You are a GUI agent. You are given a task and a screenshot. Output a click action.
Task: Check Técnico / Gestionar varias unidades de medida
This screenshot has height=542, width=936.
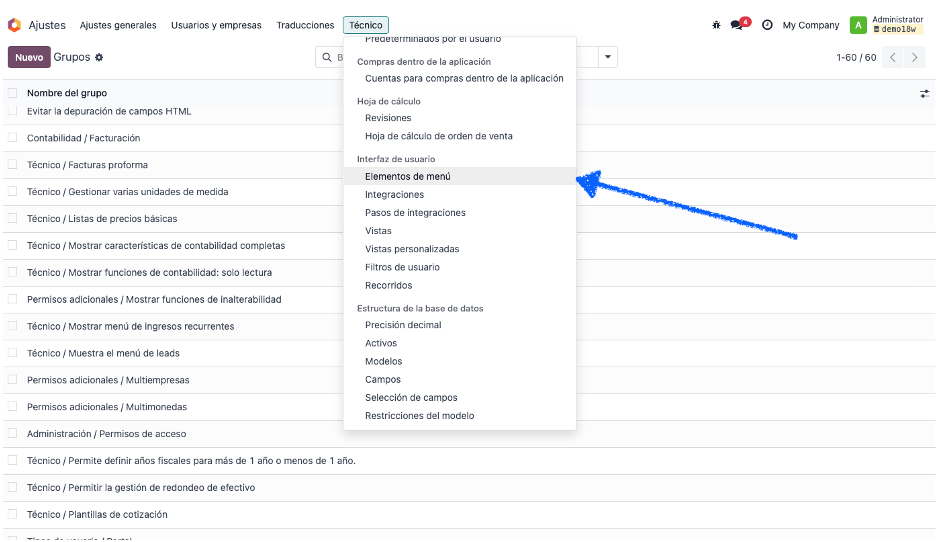tap(13, 192)
